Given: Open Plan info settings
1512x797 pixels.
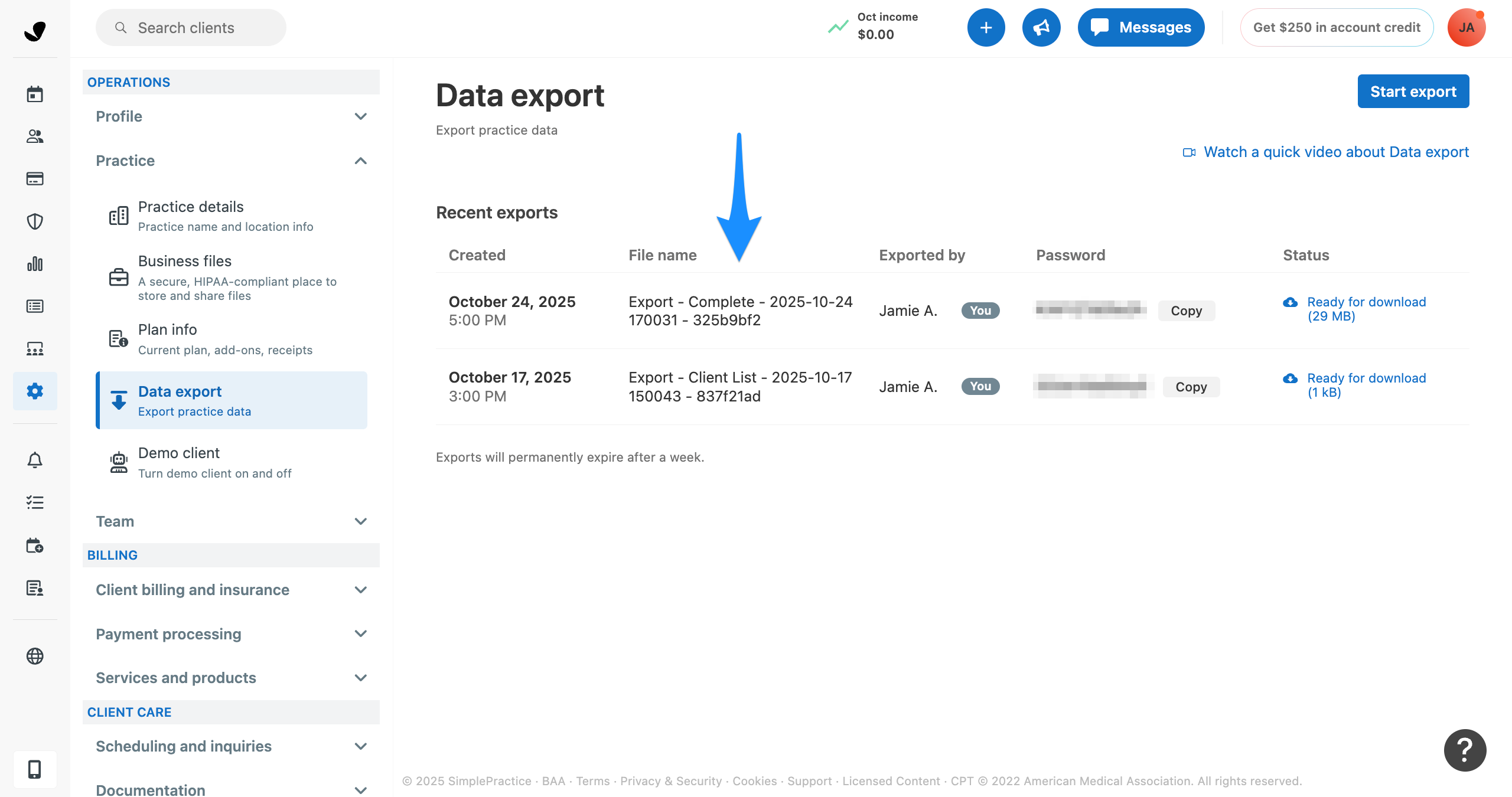Looking at the screenshot, I should point(232,339).
